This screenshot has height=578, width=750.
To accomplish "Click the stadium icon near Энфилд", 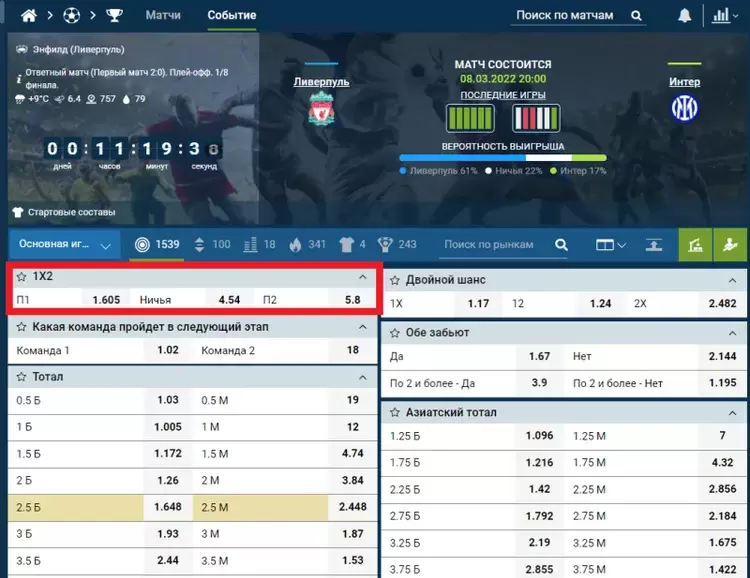I will pyautogui.click(x=22, y=49).
